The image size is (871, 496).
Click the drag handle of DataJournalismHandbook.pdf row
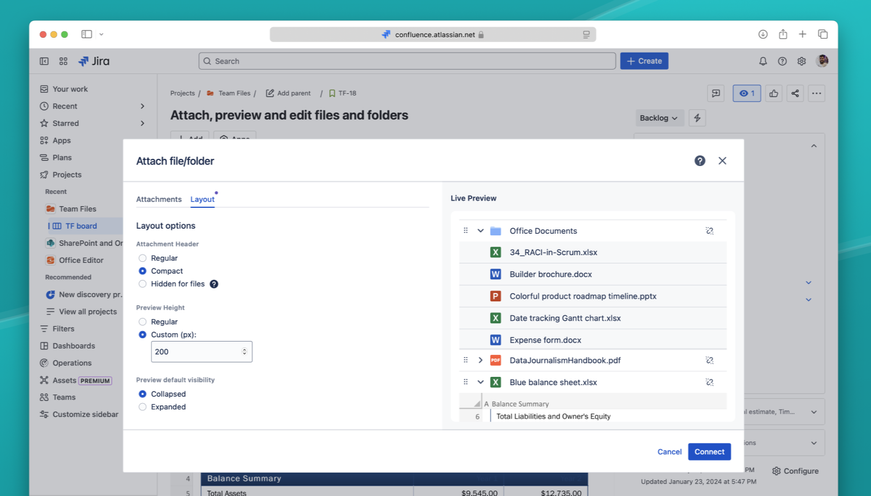tap(465, 360)
